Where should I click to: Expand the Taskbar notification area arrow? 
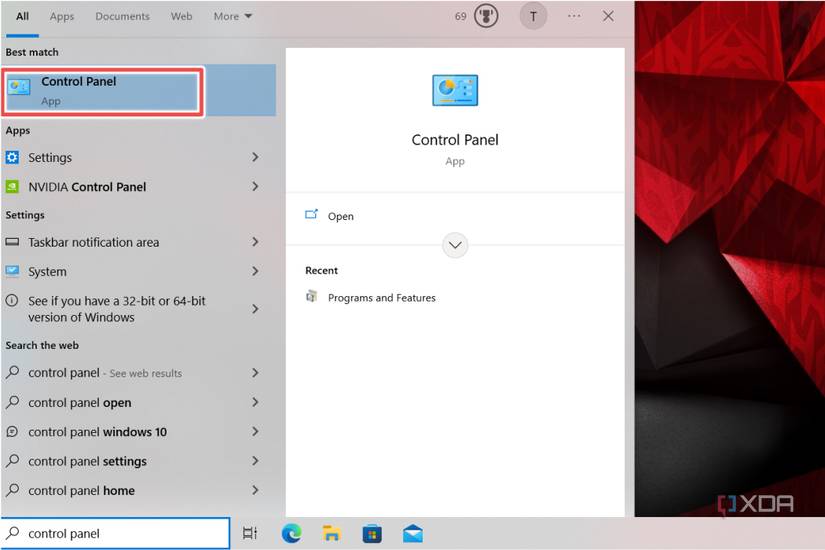[x=255, y=242]
